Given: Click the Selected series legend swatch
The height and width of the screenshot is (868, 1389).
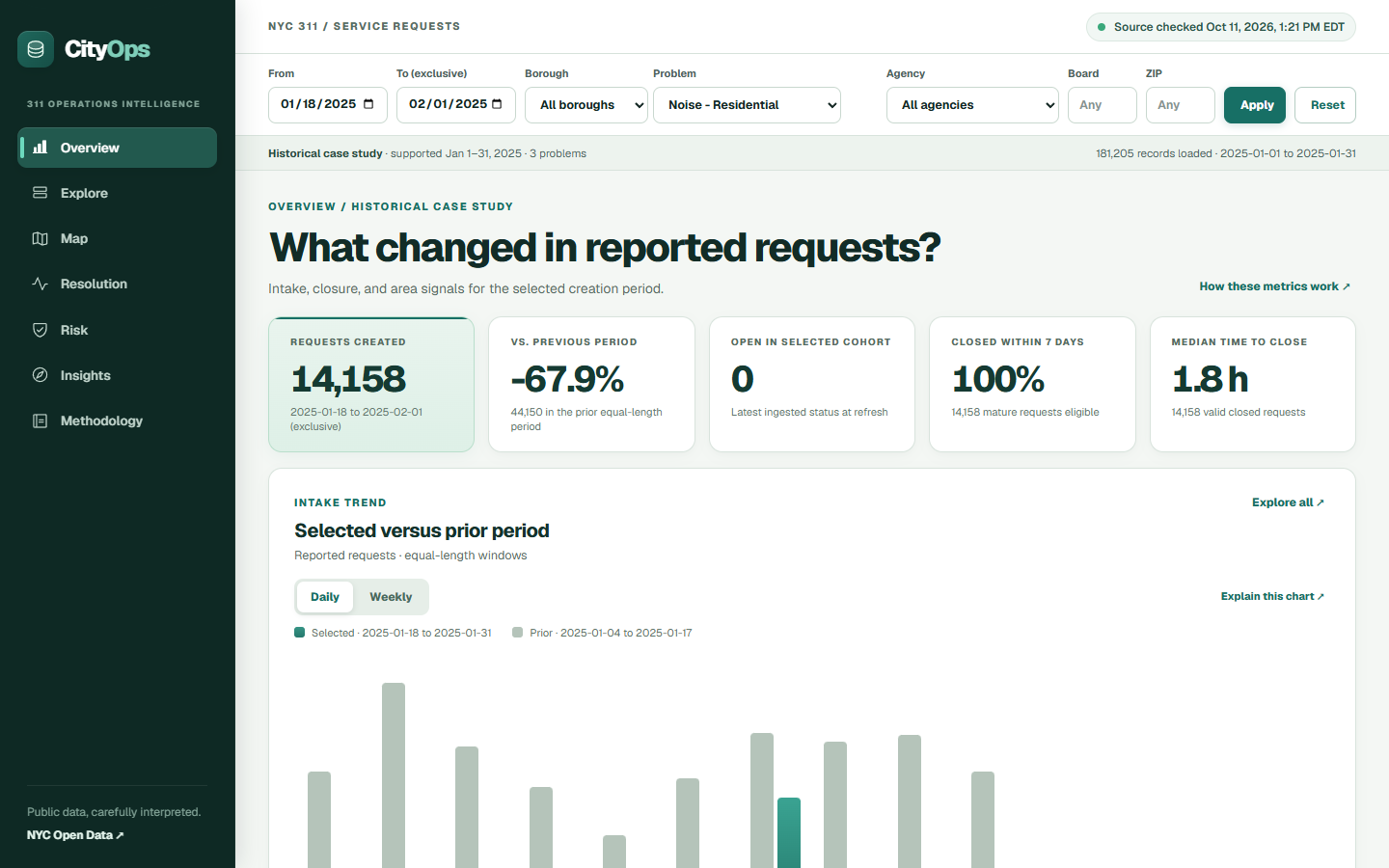Looking at the screenshot, I should pos(300,633).
